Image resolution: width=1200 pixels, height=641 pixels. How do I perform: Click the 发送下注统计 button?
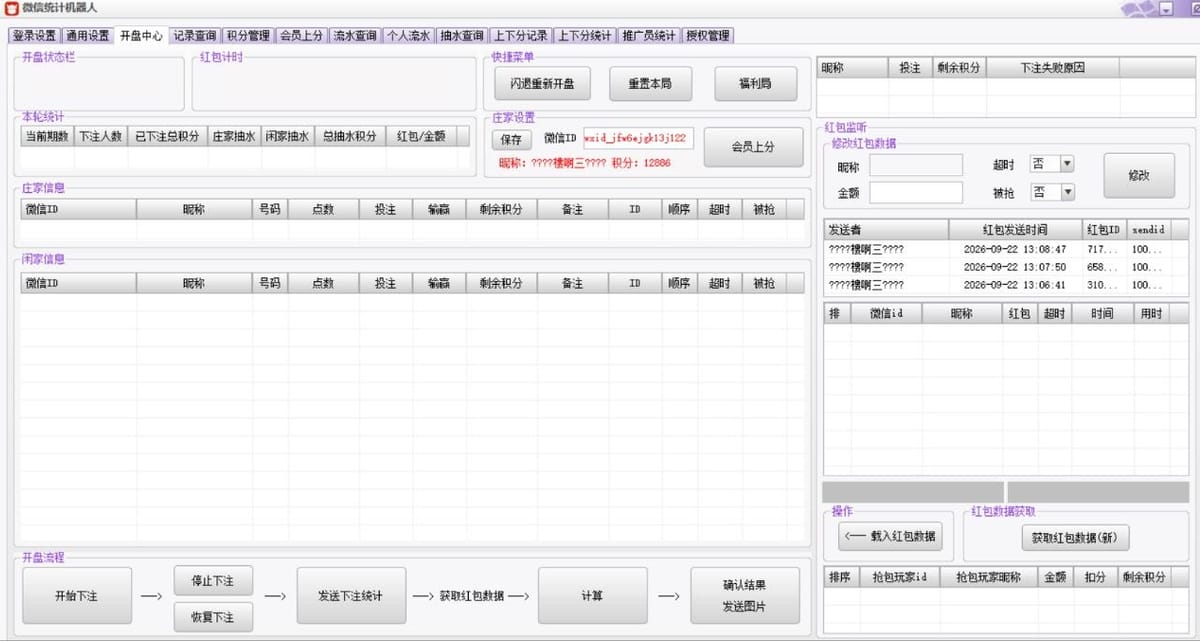click(x=351, y=595)
